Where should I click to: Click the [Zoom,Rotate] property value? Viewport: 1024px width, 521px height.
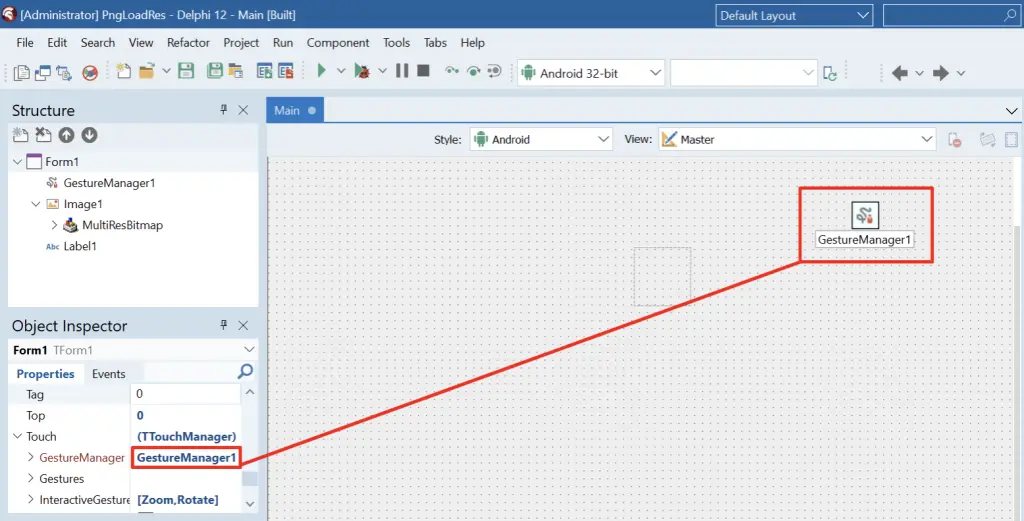tap(178, 499)
